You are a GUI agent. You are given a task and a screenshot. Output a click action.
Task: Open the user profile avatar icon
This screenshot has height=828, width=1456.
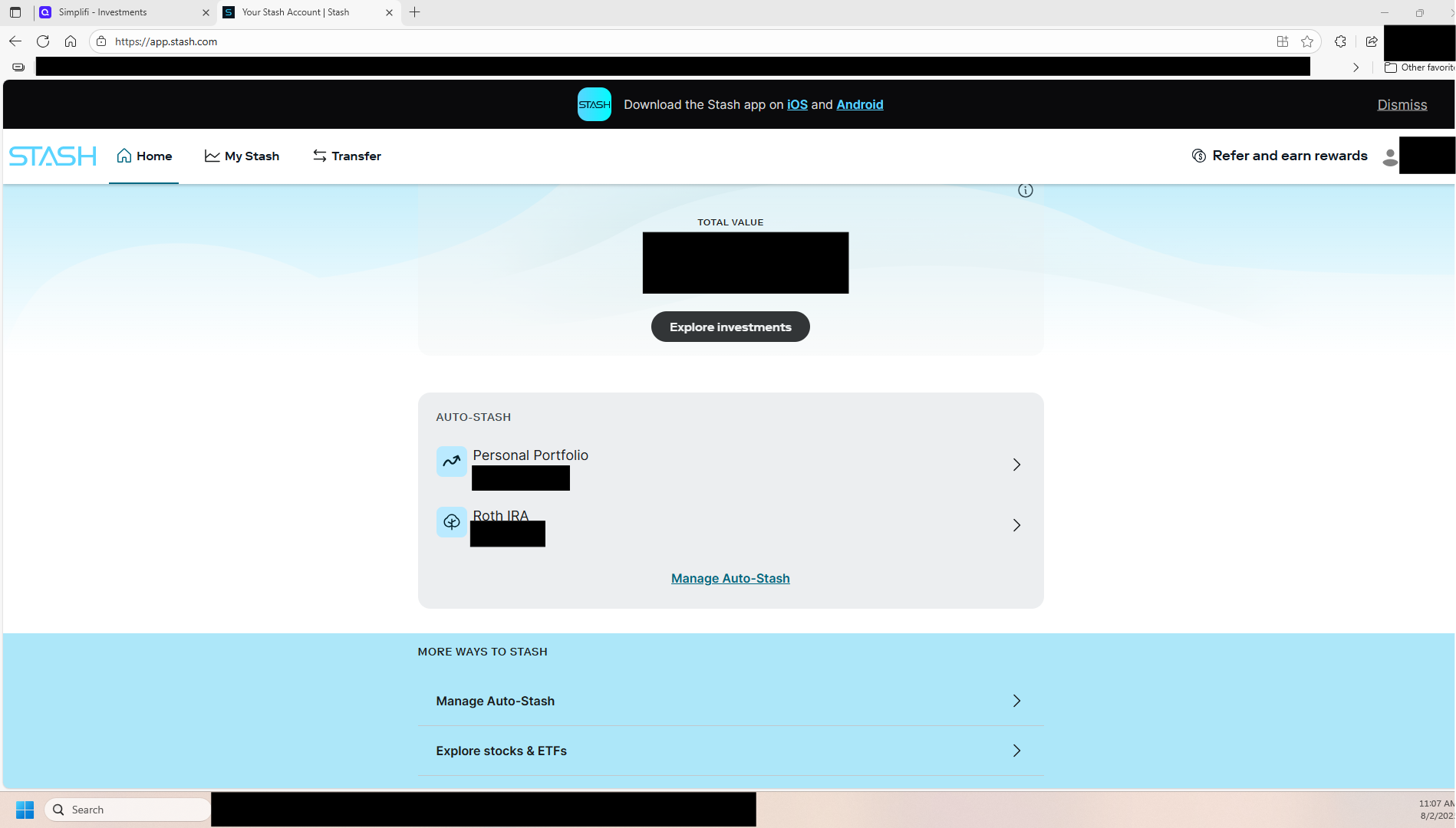pyautogui.click(x=1389, y=156)
